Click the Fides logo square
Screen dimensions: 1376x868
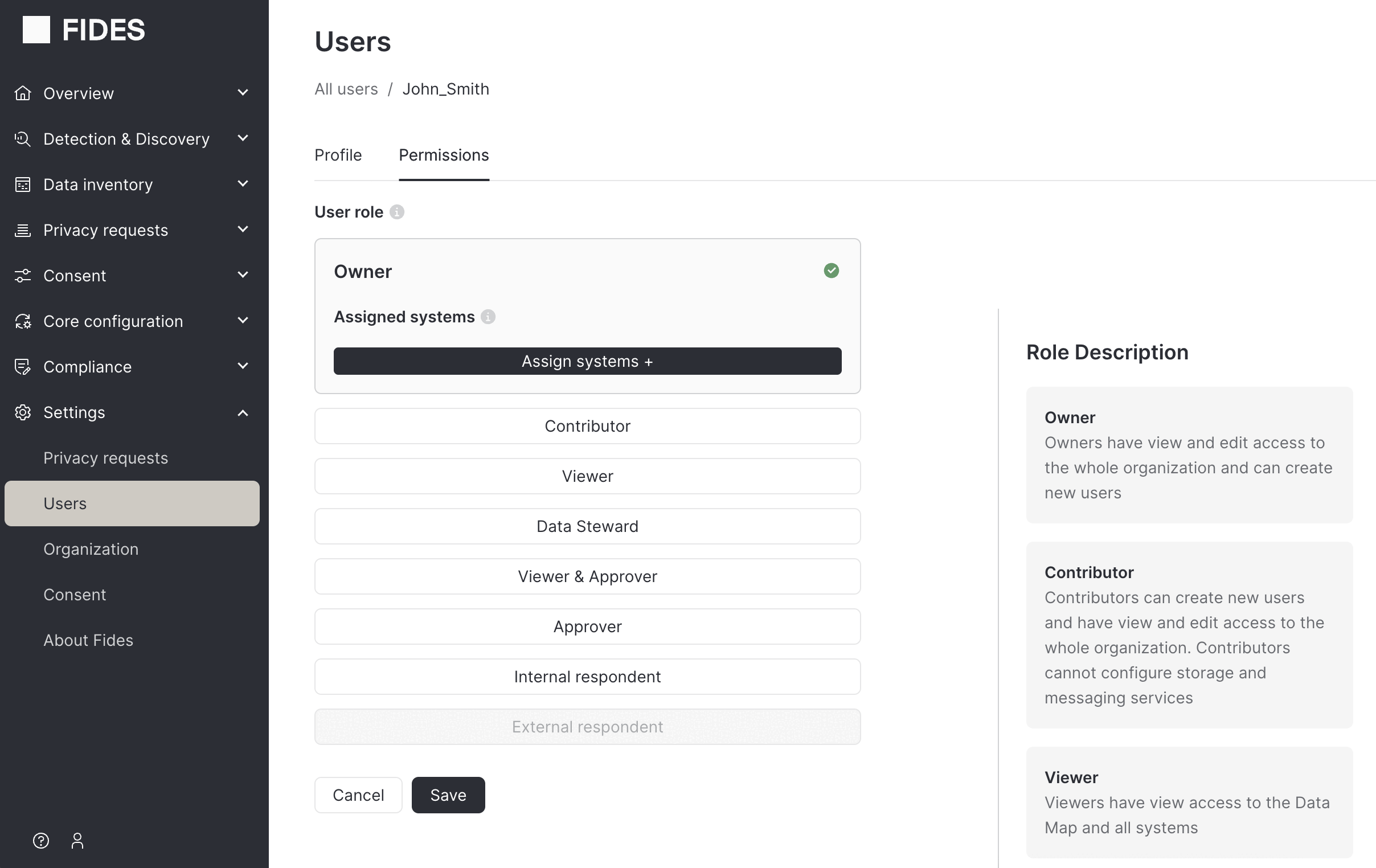pyautogui.click(x=36, y=30)
